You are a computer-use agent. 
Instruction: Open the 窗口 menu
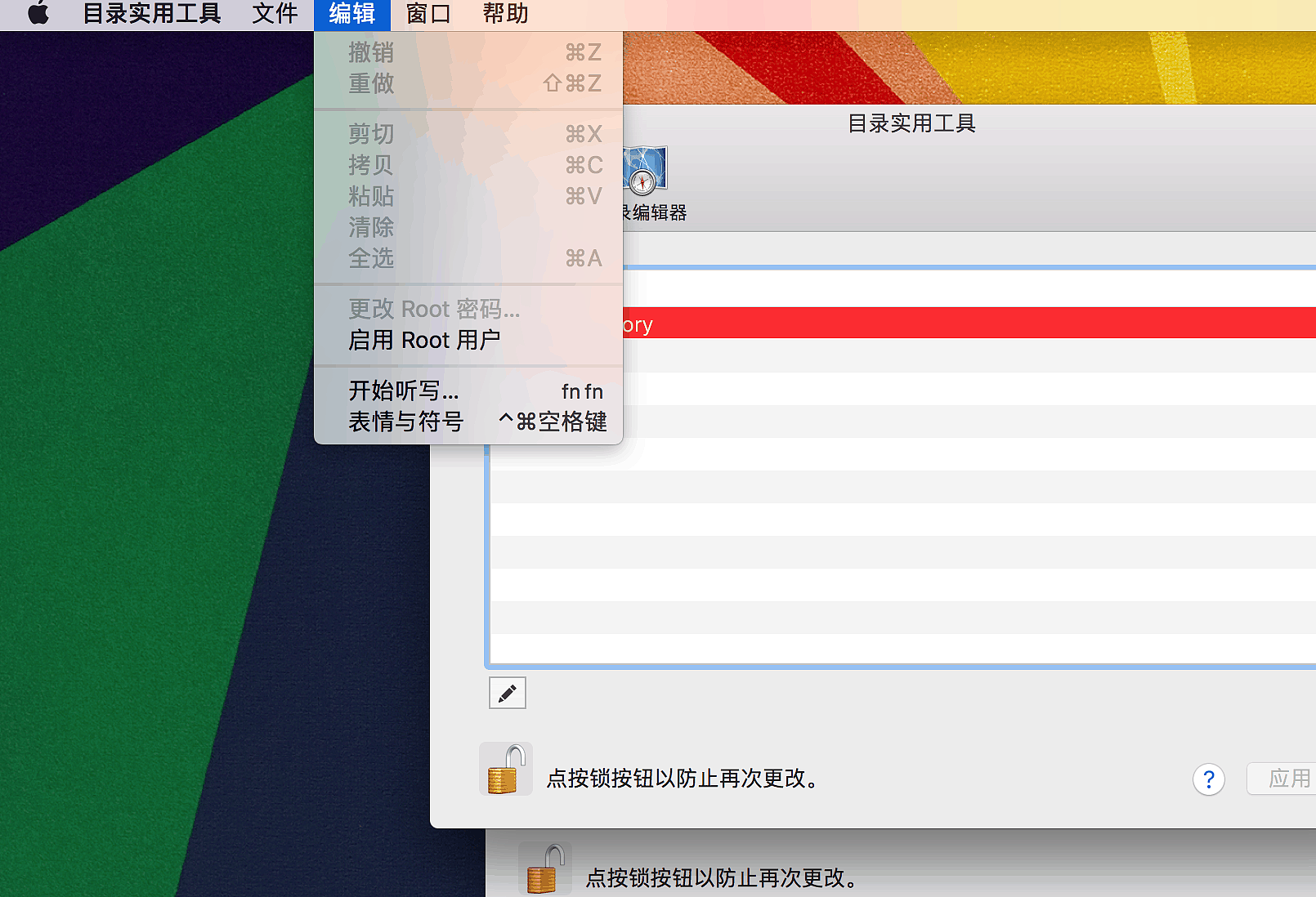point(428,14)
